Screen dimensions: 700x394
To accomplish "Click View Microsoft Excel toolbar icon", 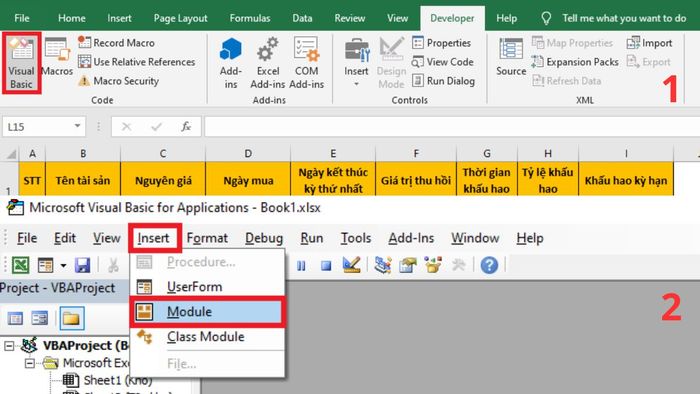I will click(21, 265).
